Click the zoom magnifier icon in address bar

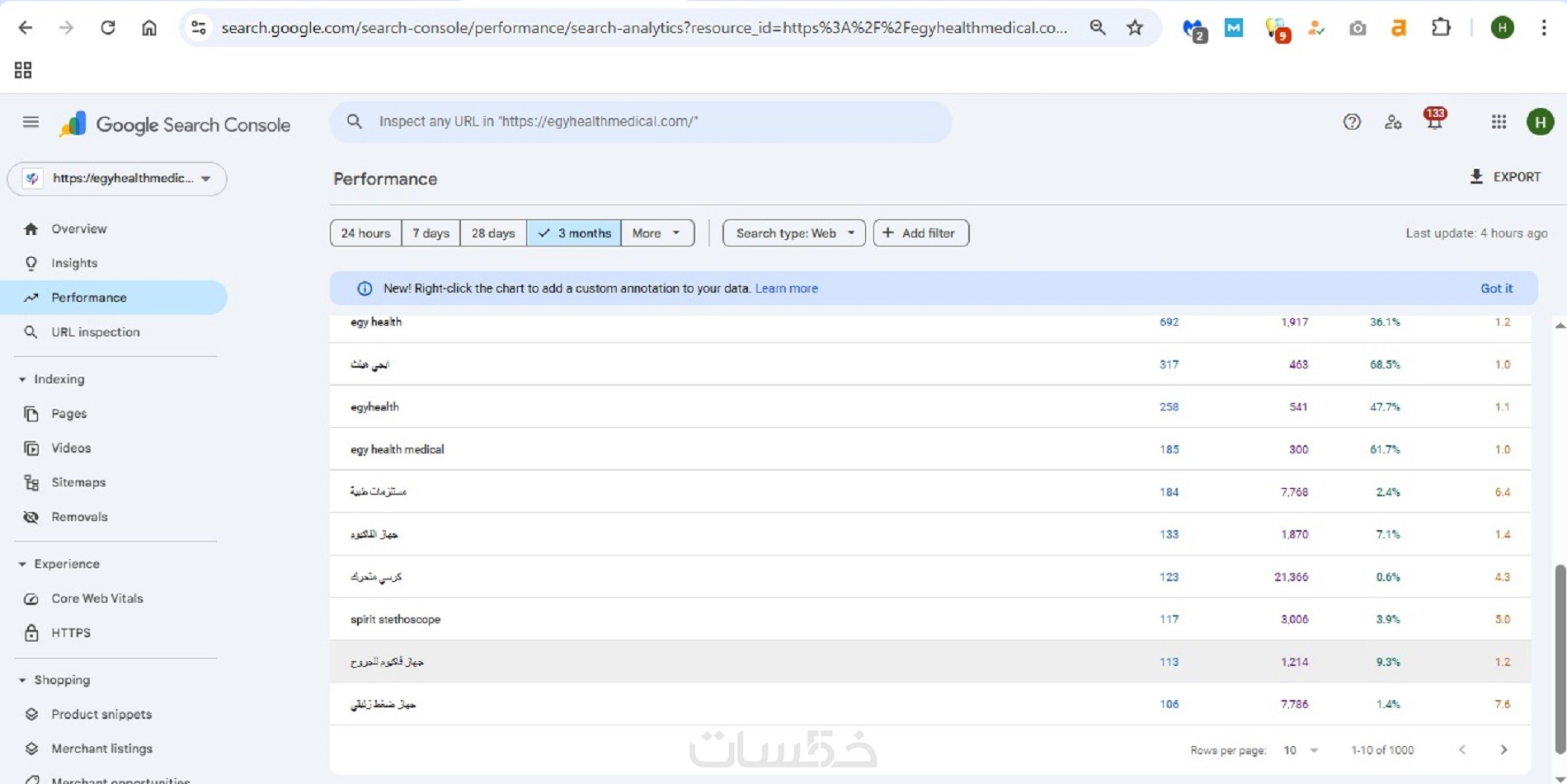1098,27
